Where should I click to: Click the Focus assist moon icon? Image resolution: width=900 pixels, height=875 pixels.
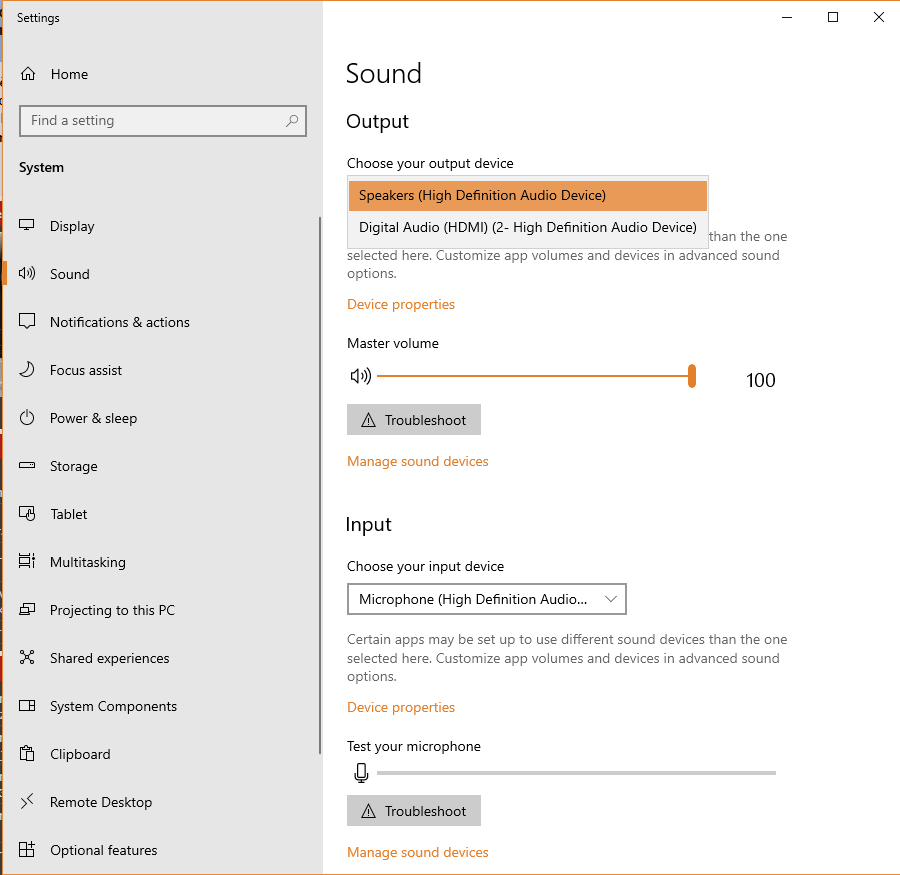click(28, 370)
